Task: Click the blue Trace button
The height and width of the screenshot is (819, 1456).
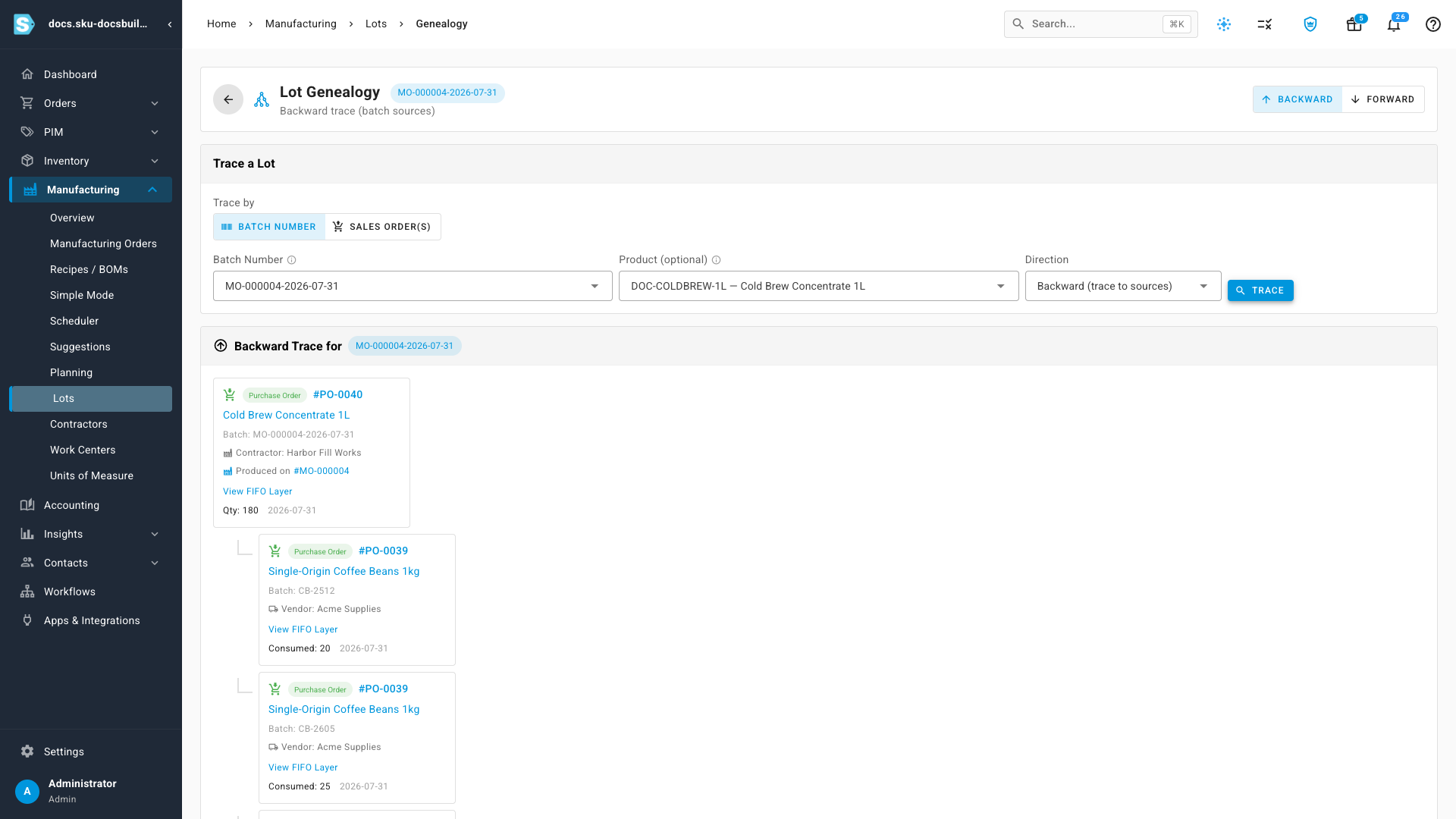Action: pyautogui.click(x=1260, y=290)
